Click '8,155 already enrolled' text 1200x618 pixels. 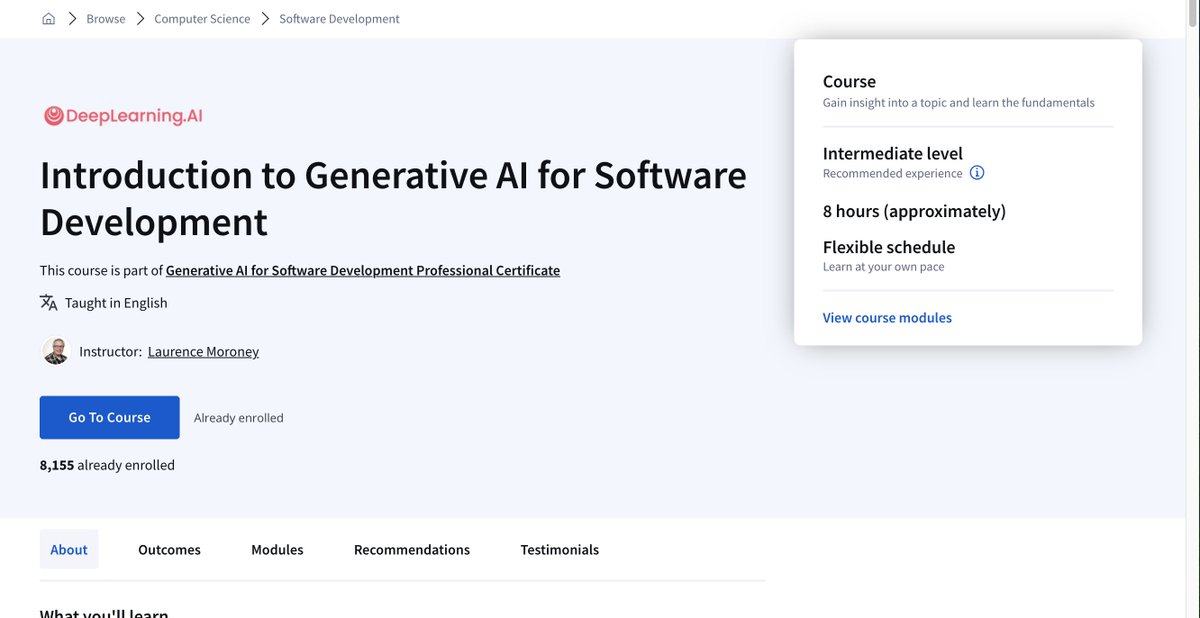pos(107,465)
